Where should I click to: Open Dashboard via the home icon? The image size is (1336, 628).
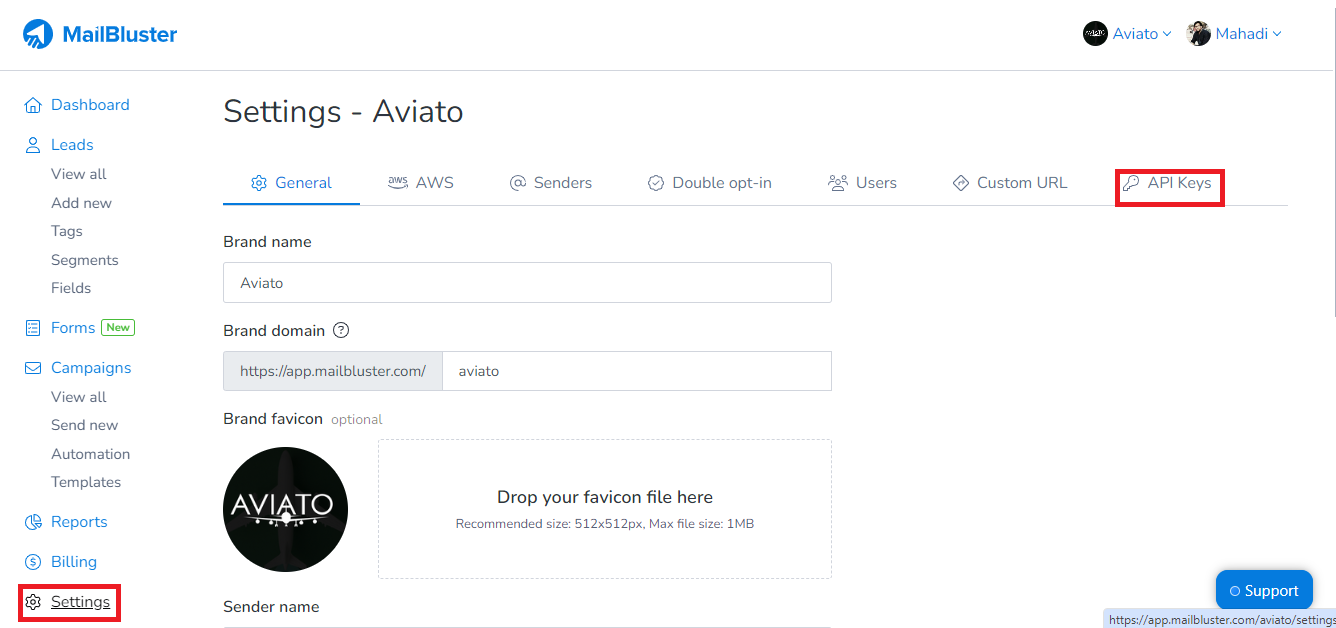coord(33,105)
